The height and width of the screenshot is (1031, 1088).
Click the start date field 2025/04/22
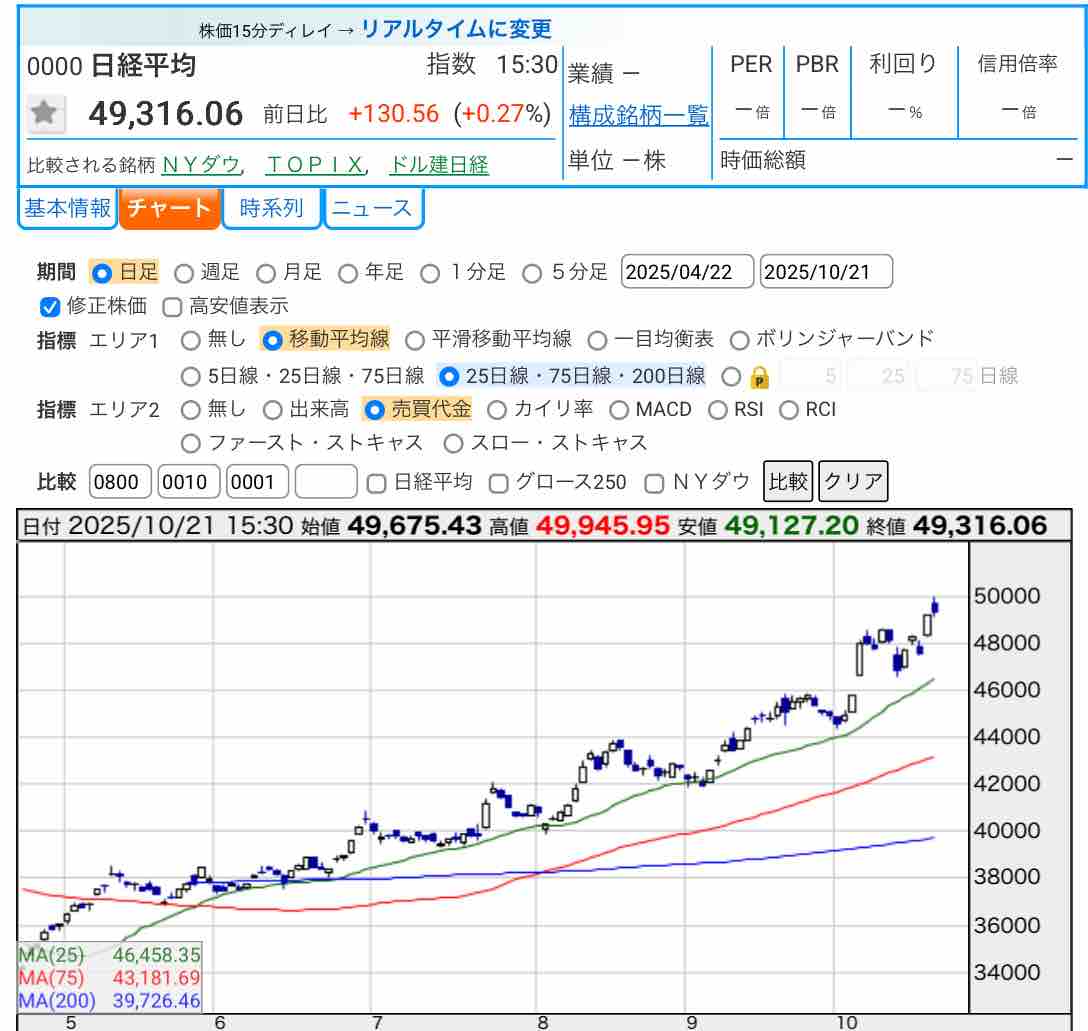tap(687, 272)
